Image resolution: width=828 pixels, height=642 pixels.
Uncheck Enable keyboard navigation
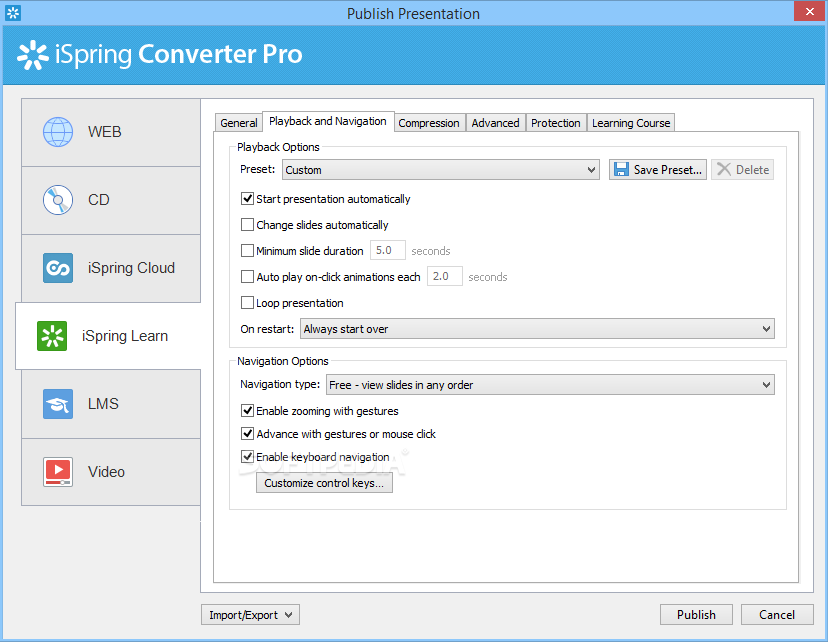pos(247,457)
